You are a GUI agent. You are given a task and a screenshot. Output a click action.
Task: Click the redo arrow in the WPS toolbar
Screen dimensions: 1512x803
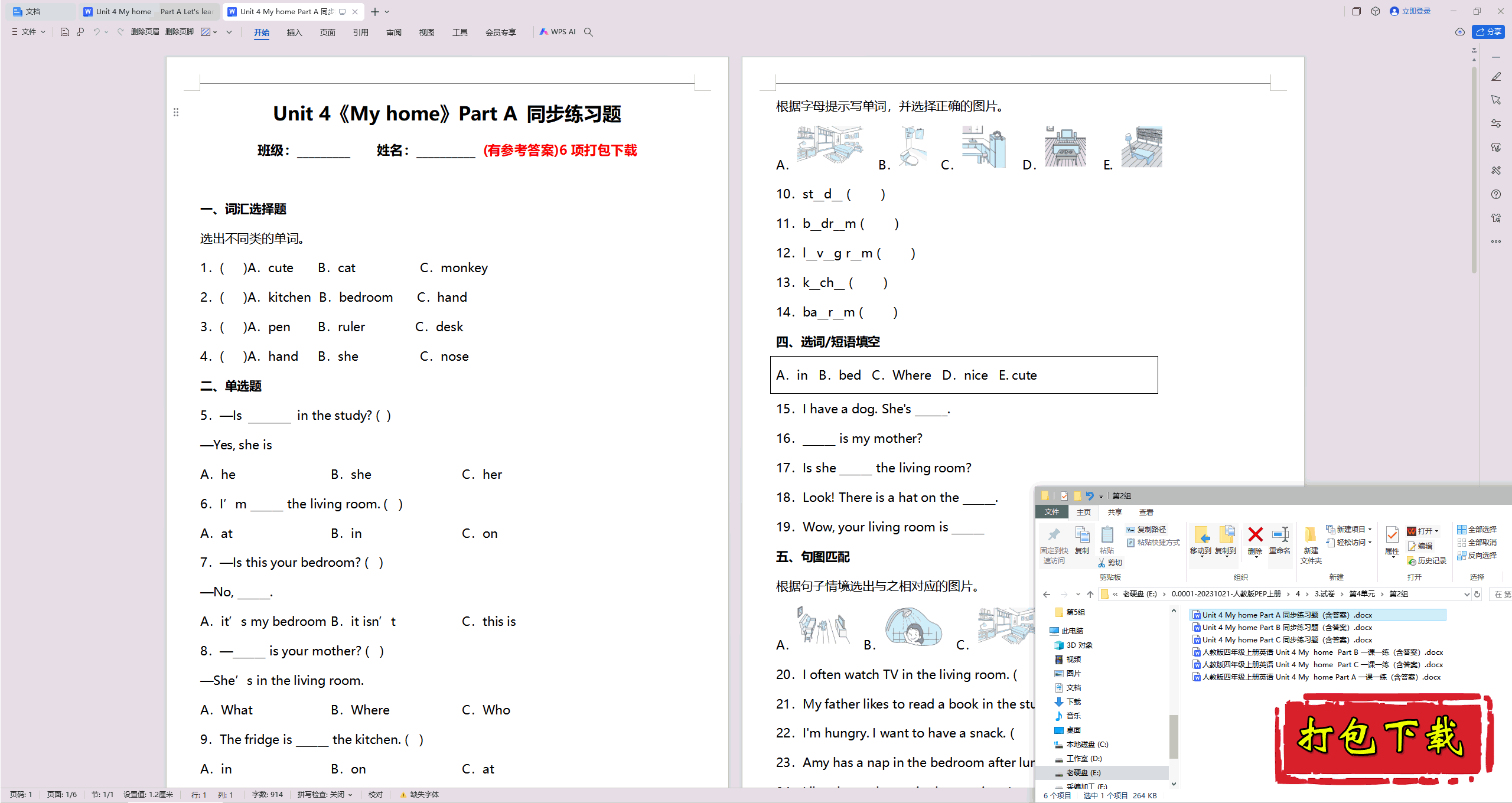[x=120, y=32]
